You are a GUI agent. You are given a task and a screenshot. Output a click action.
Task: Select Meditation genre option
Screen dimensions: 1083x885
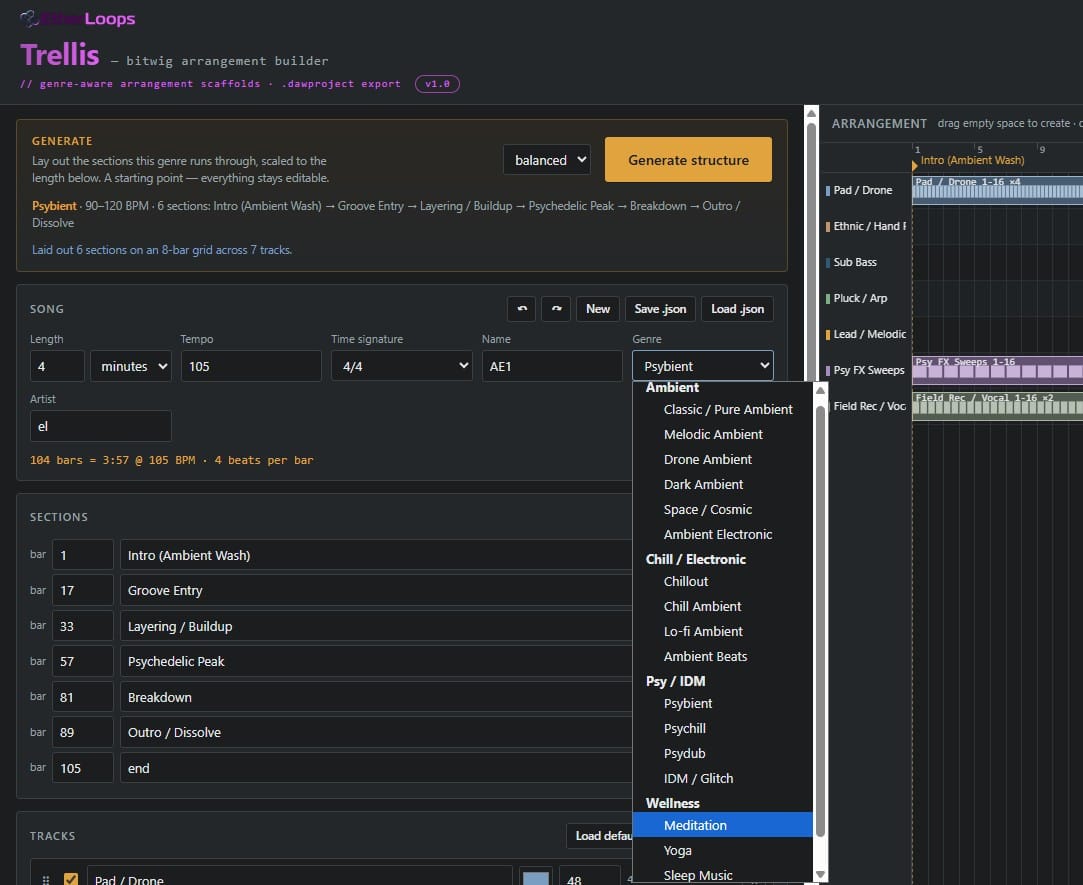click(x=722, y=825)
